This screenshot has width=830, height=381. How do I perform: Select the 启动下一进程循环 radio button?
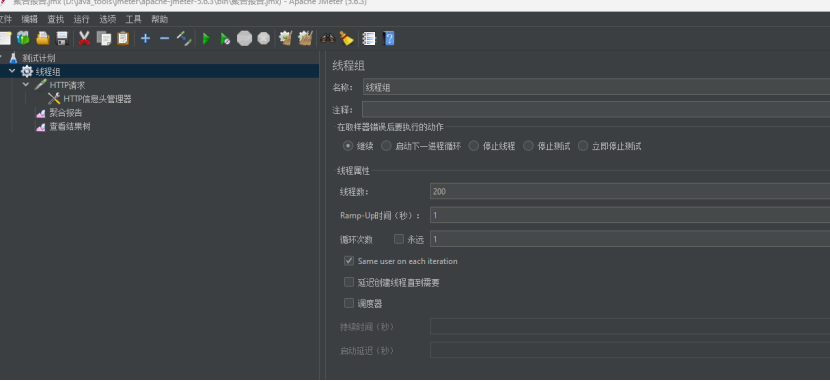386,146
